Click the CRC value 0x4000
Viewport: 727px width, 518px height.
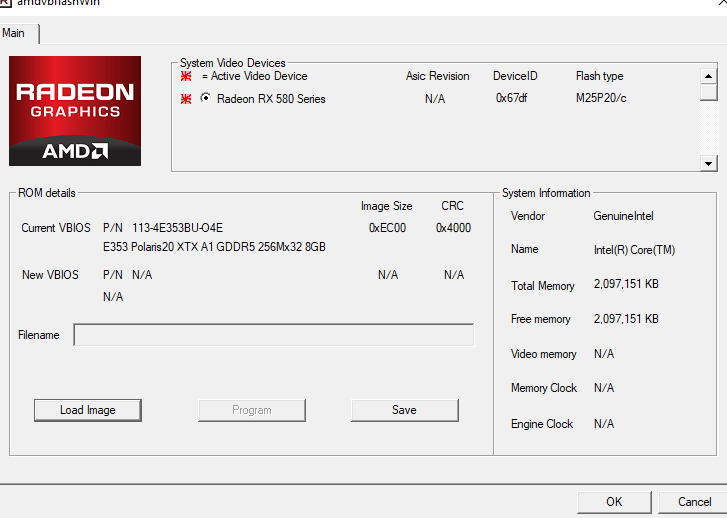coord(453,228)
